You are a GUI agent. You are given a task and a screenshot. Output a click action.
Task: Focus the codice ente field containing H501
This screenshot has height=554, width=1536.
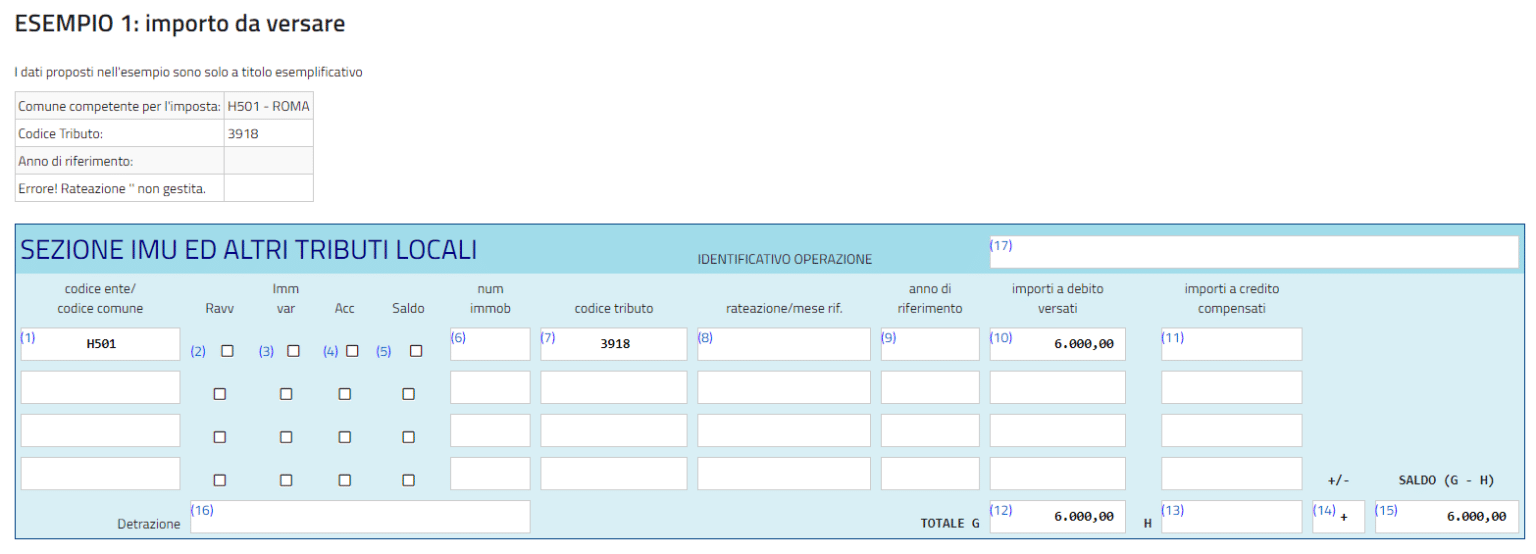(x=100, y=344)
